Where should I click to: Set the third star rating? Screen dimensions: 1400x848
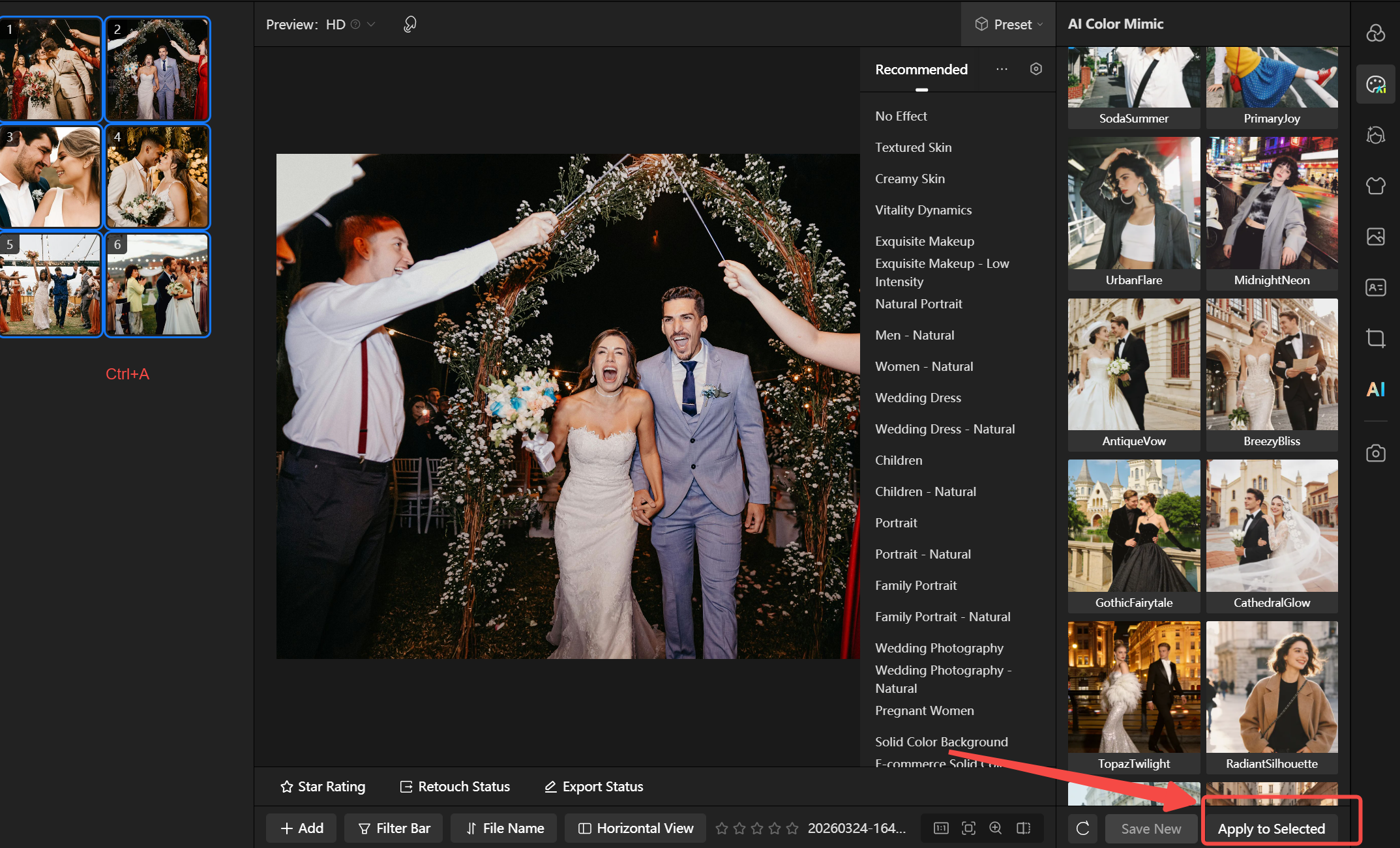[756, 828]
